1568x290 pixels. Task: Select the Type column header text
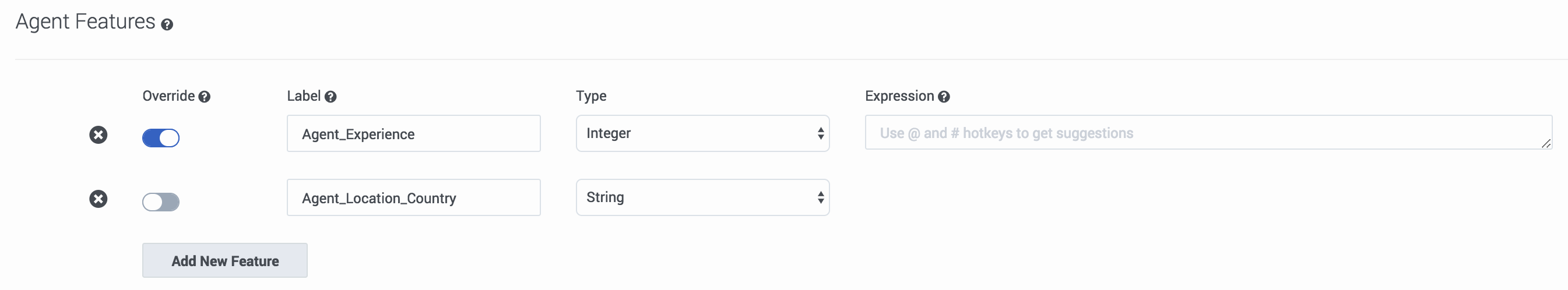click(591, 96)
